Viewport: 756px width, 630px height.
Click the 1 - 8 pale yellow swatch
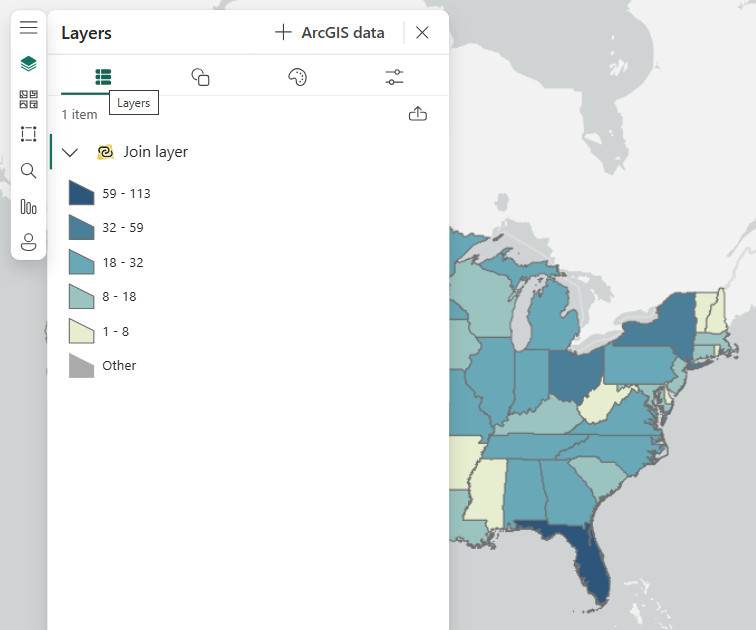click(81, 331)
